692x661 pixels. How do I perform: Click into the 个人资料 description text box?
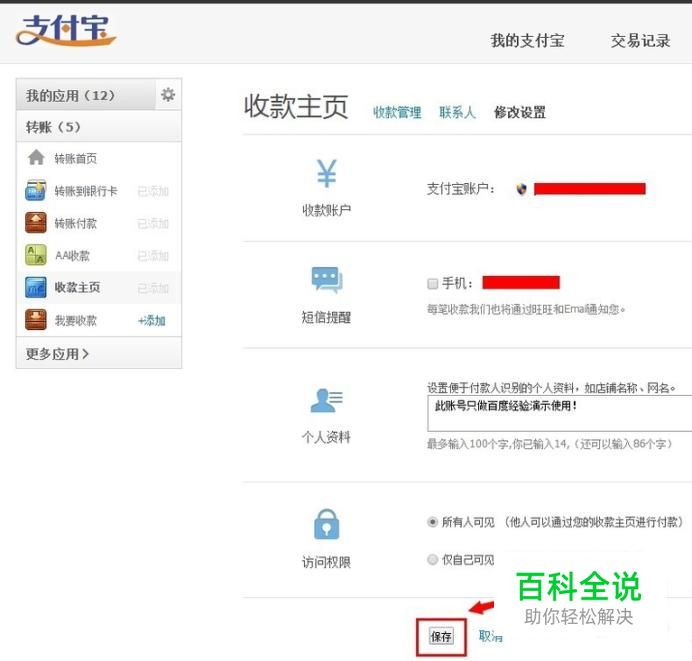(560, 413)
